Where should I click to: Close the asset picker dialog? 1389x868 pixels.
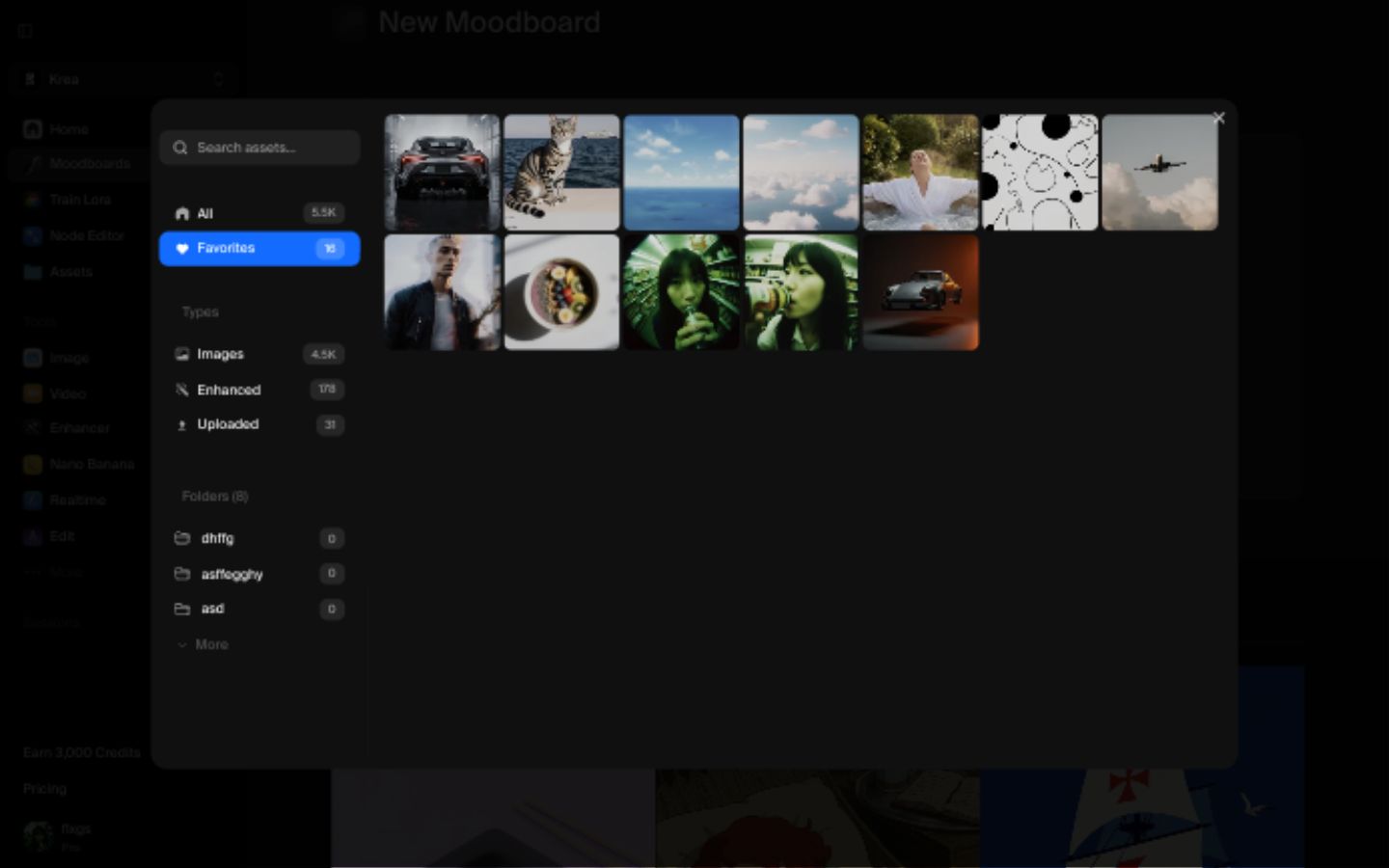click(x=1218, y=118)
